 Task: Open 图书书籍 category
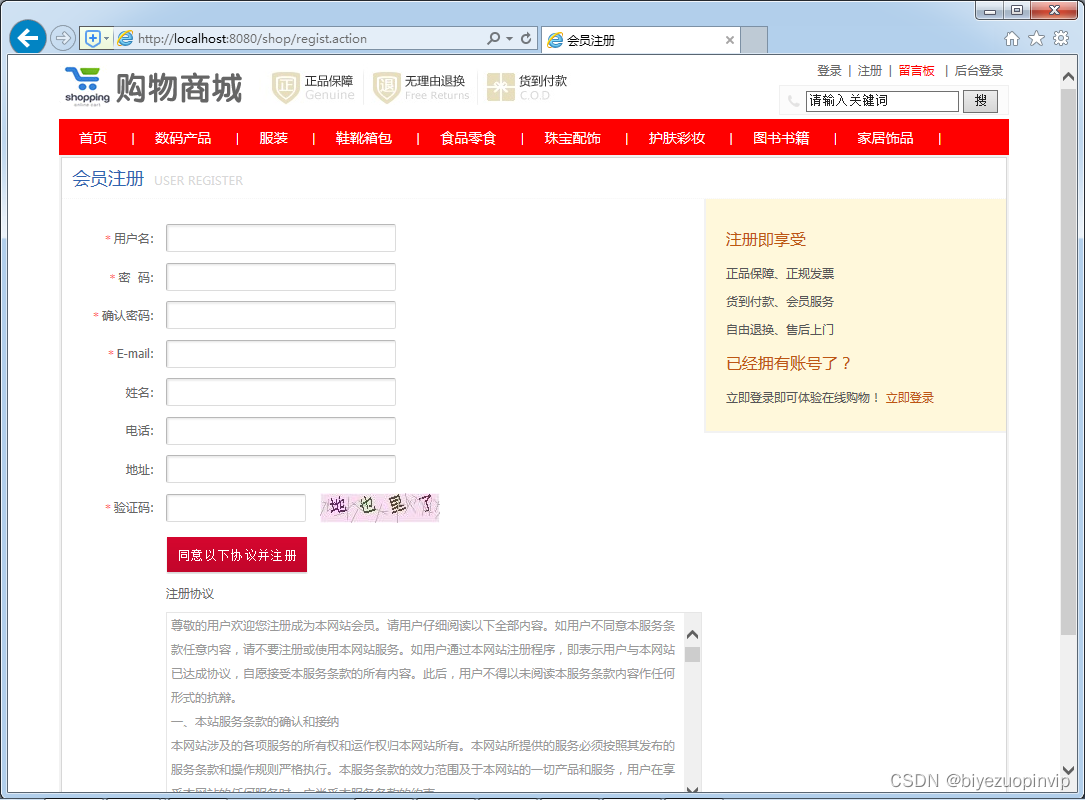point(781,138)
